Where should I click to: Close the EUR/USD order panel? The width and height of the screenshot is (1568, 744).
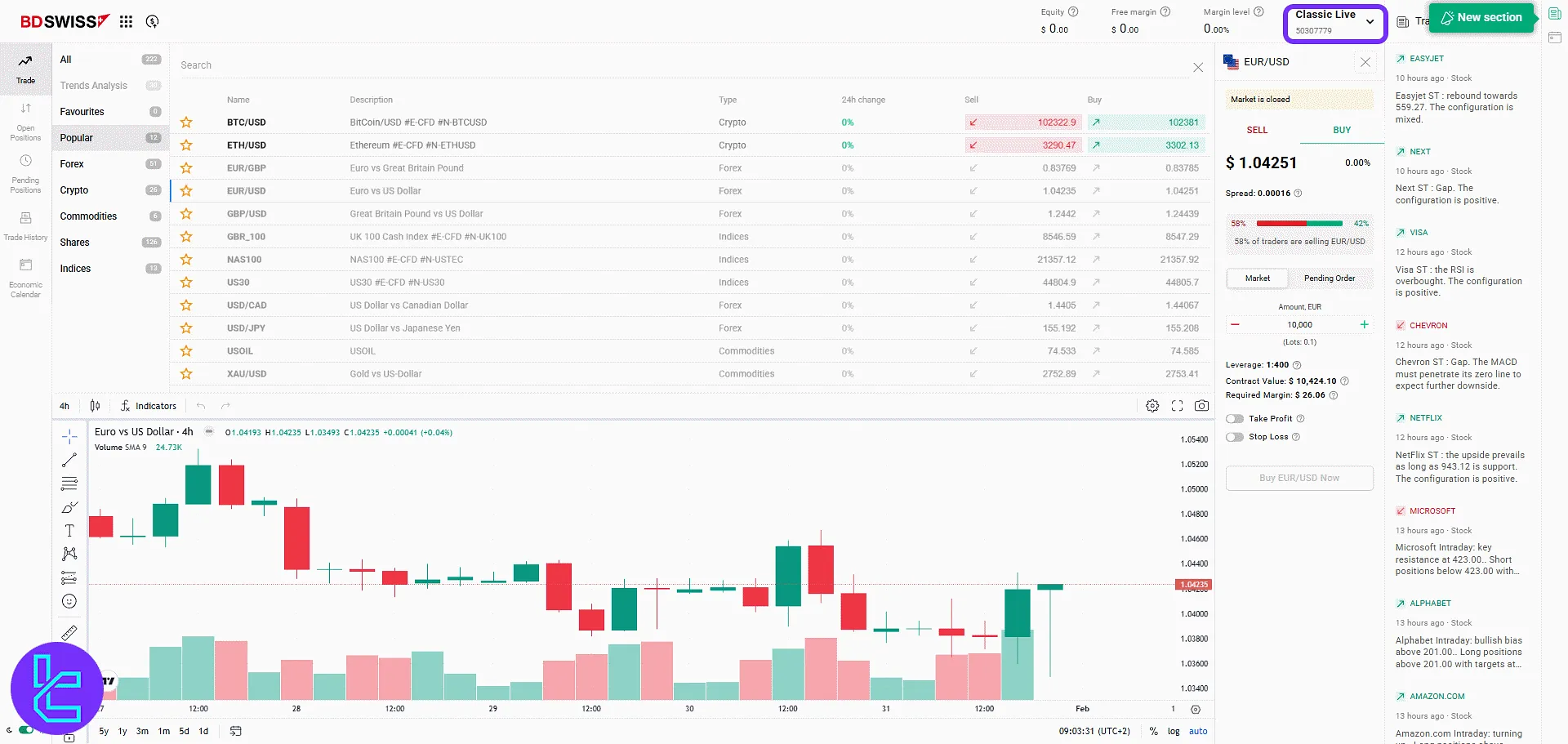(1365, 62)
